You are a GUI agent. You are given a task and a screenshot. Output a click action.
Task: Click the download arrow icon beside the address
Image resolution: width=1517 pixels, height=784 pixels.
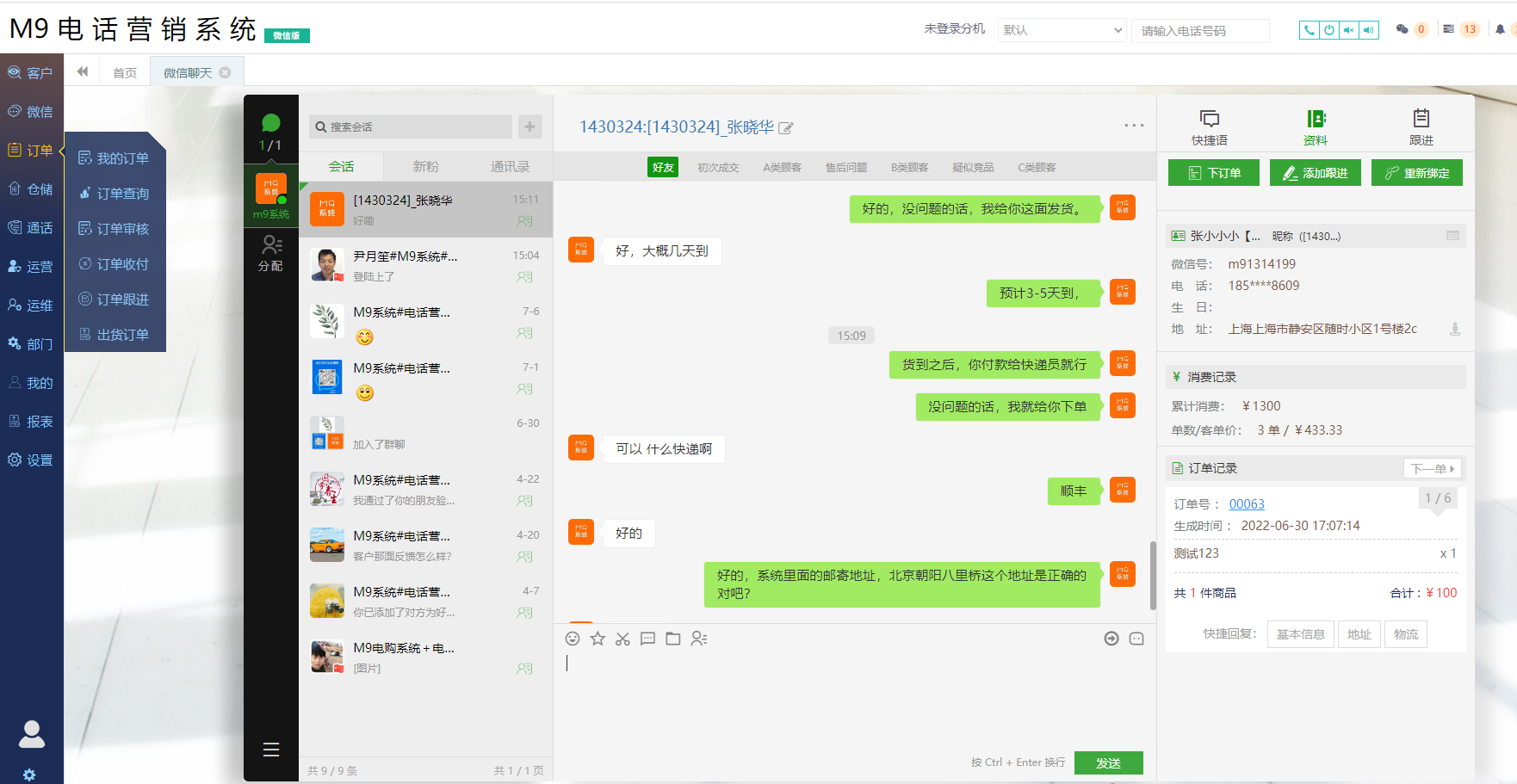click(1455, 329)
